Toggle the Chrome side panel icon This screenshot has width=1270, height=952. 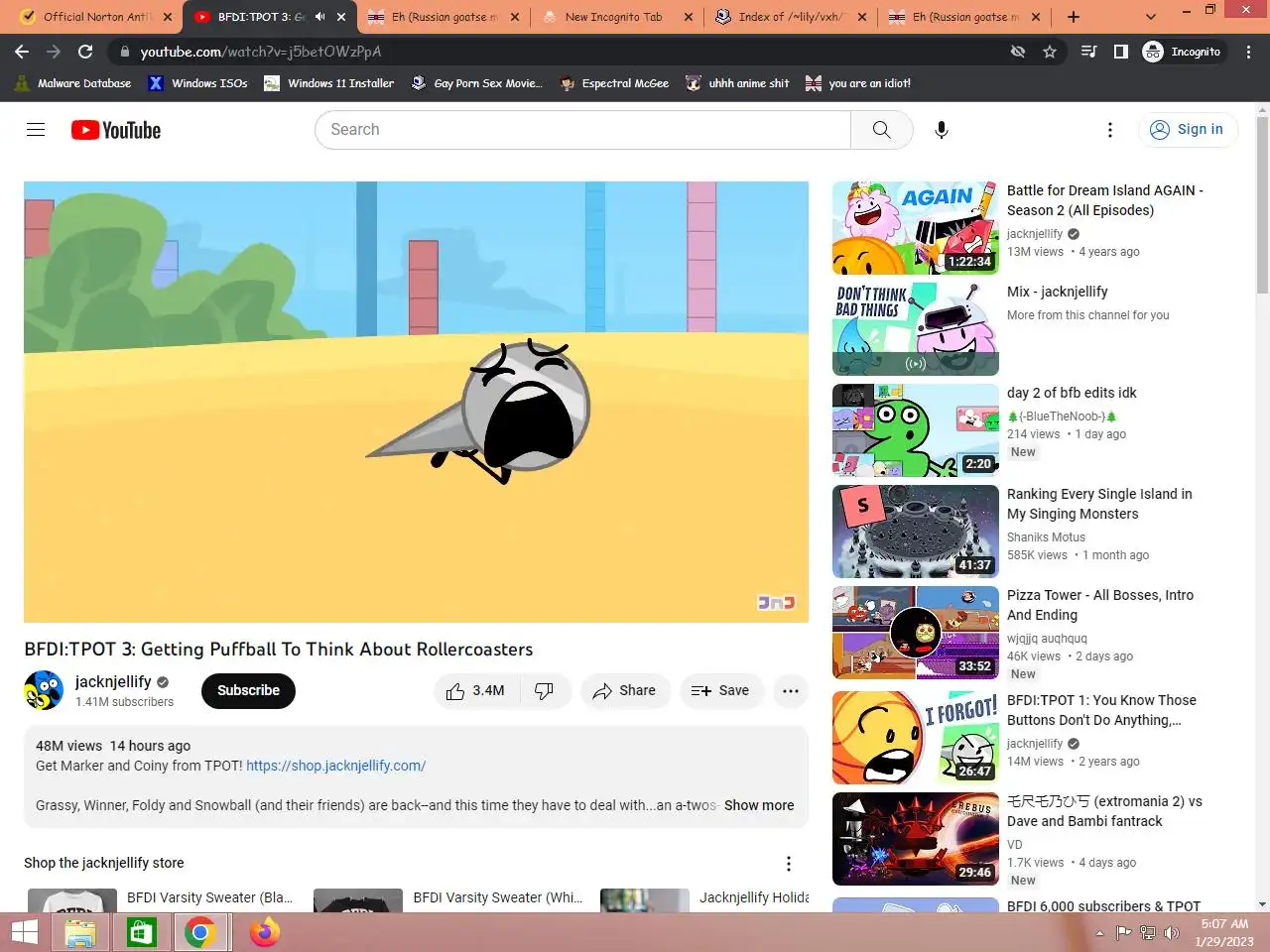[x=1121, y=52]
